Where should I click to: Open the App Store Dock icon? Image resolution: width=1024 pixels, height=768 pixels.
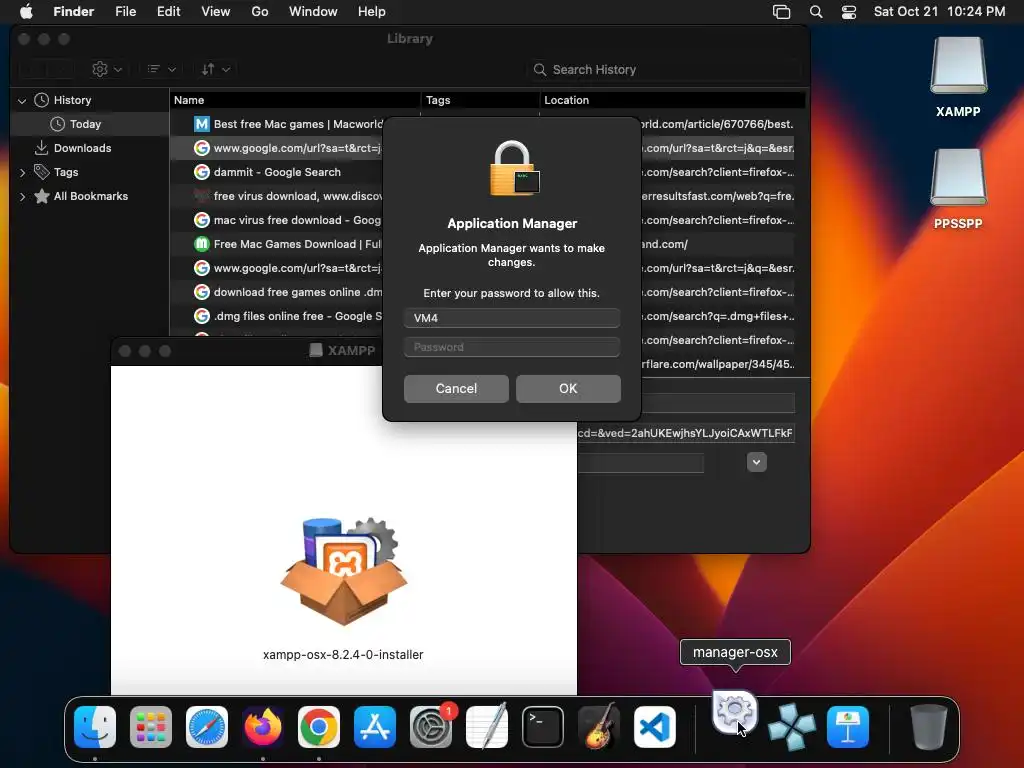tap(375, 727)
